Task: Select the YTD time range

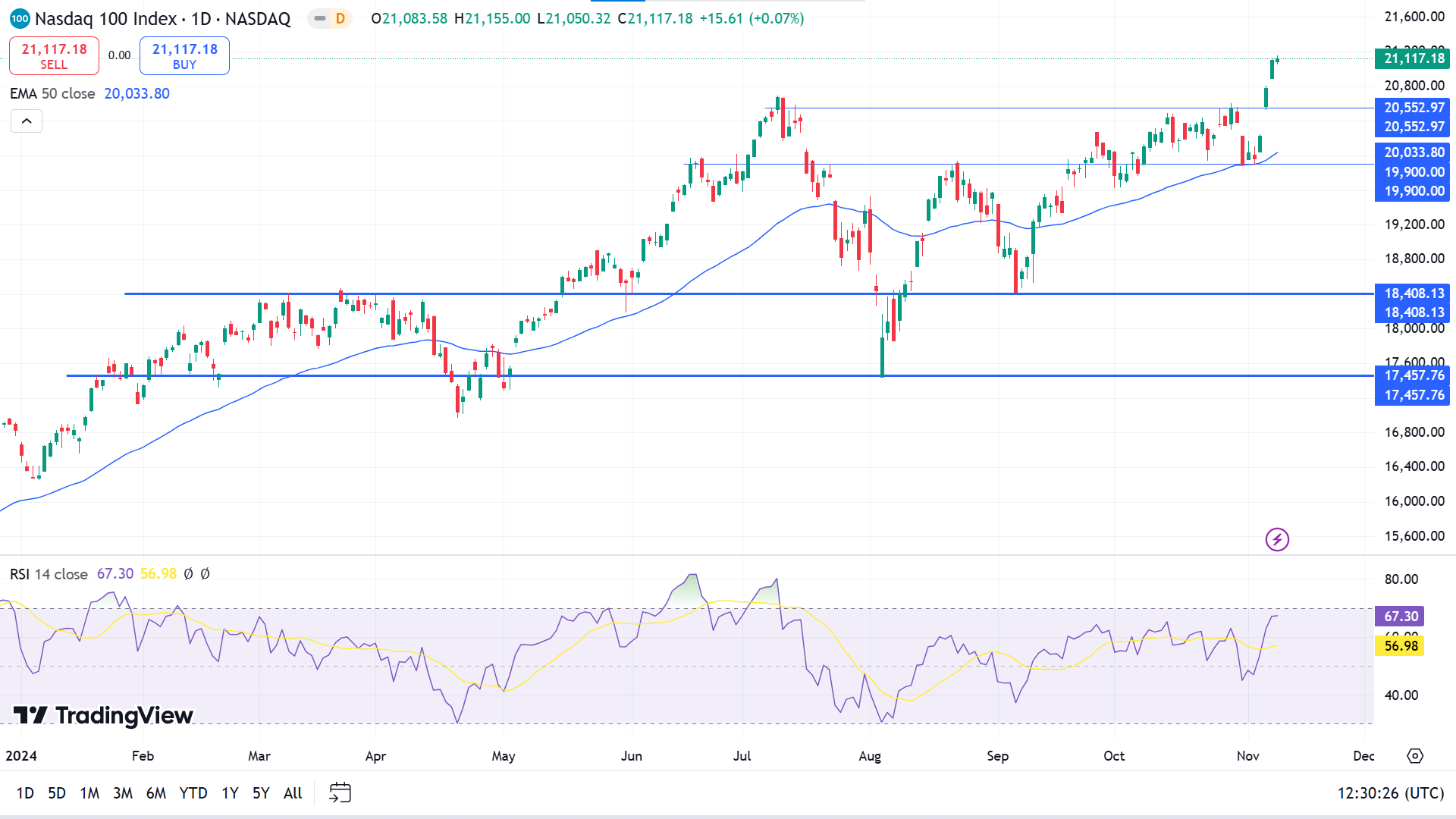Action: (193, 792)
